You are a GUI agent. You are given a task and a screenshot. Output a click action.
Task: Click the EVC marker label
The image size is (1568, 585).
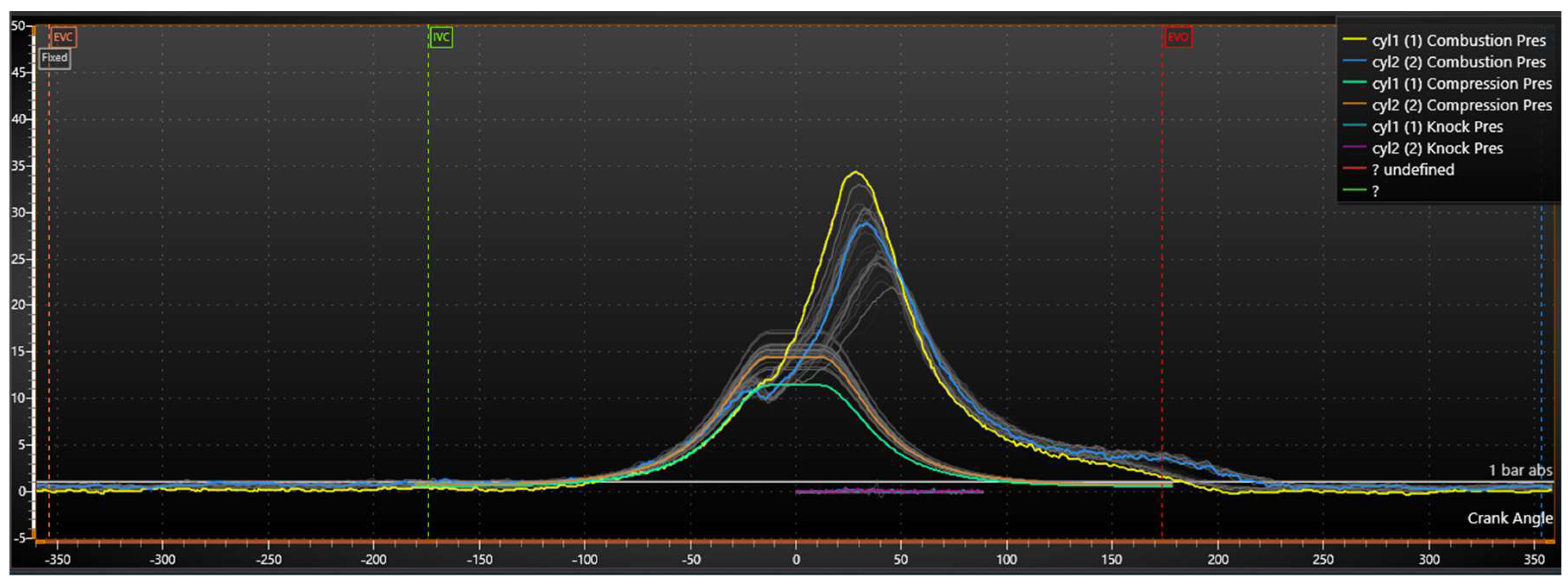point(62,37)
